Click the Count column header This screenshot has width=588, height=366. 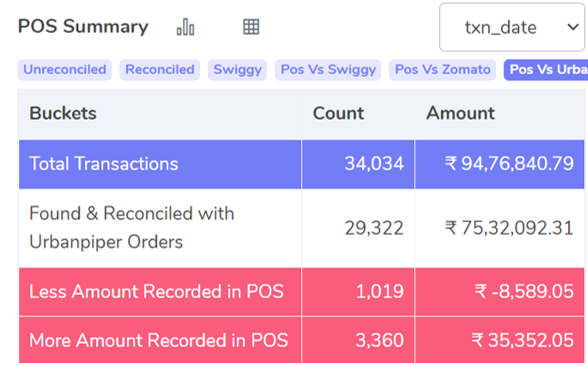(x=338, y=113)
